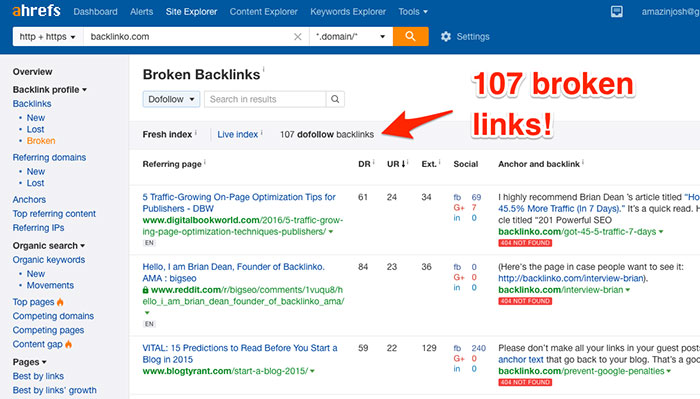Image resolution: width=700 pixels, height=399 pixels.
Task: Click the Search in results field
Action: 265,99
